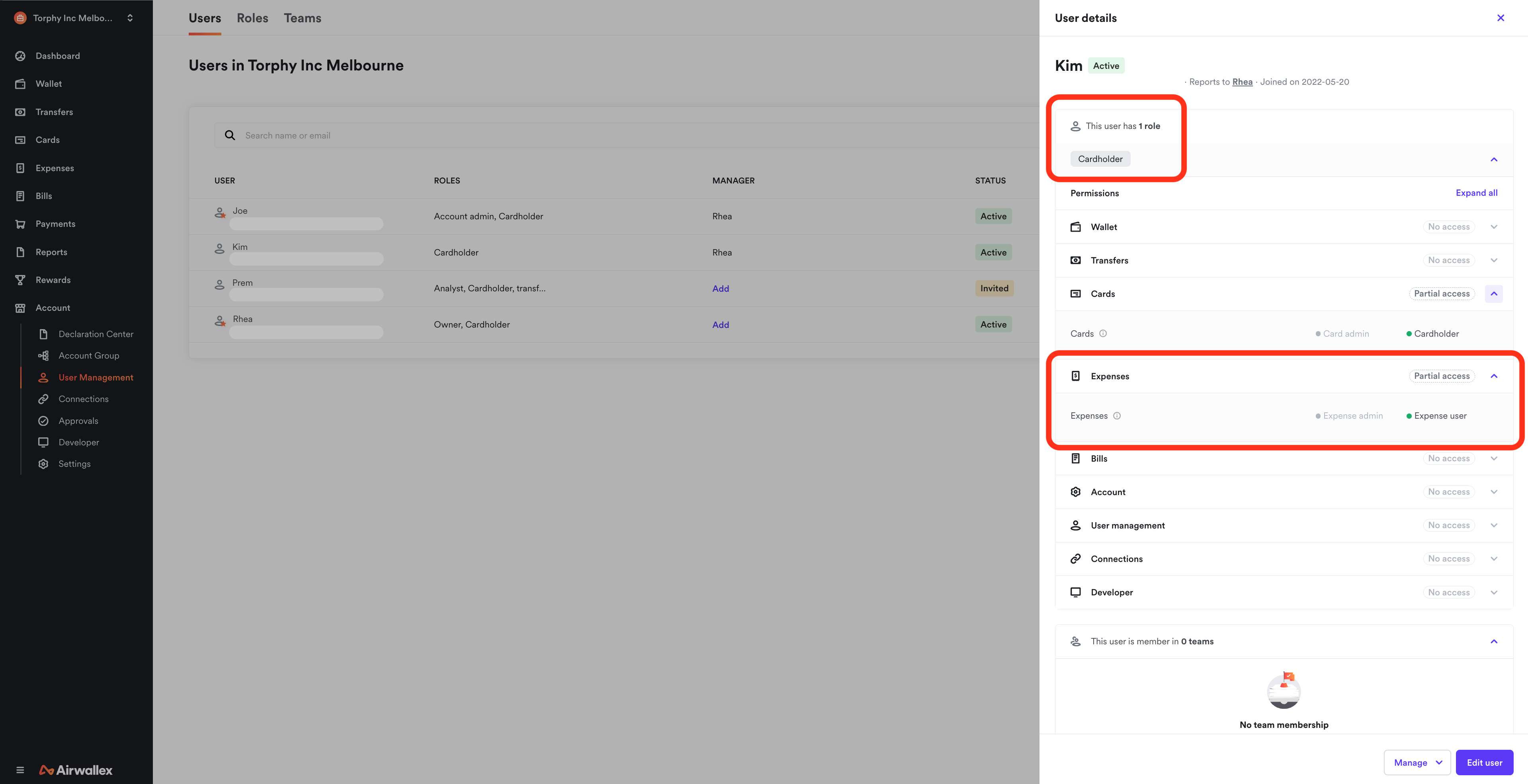Click the Edit user button
Viewport: 1528px width, 784px height.
pos(1484,762)
